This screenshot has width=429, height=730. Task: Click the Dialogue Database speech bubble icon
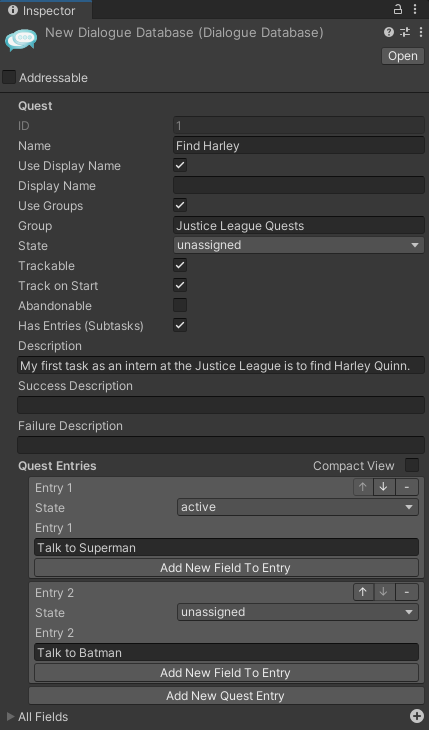pyautogui.click(x=21, y=40)
